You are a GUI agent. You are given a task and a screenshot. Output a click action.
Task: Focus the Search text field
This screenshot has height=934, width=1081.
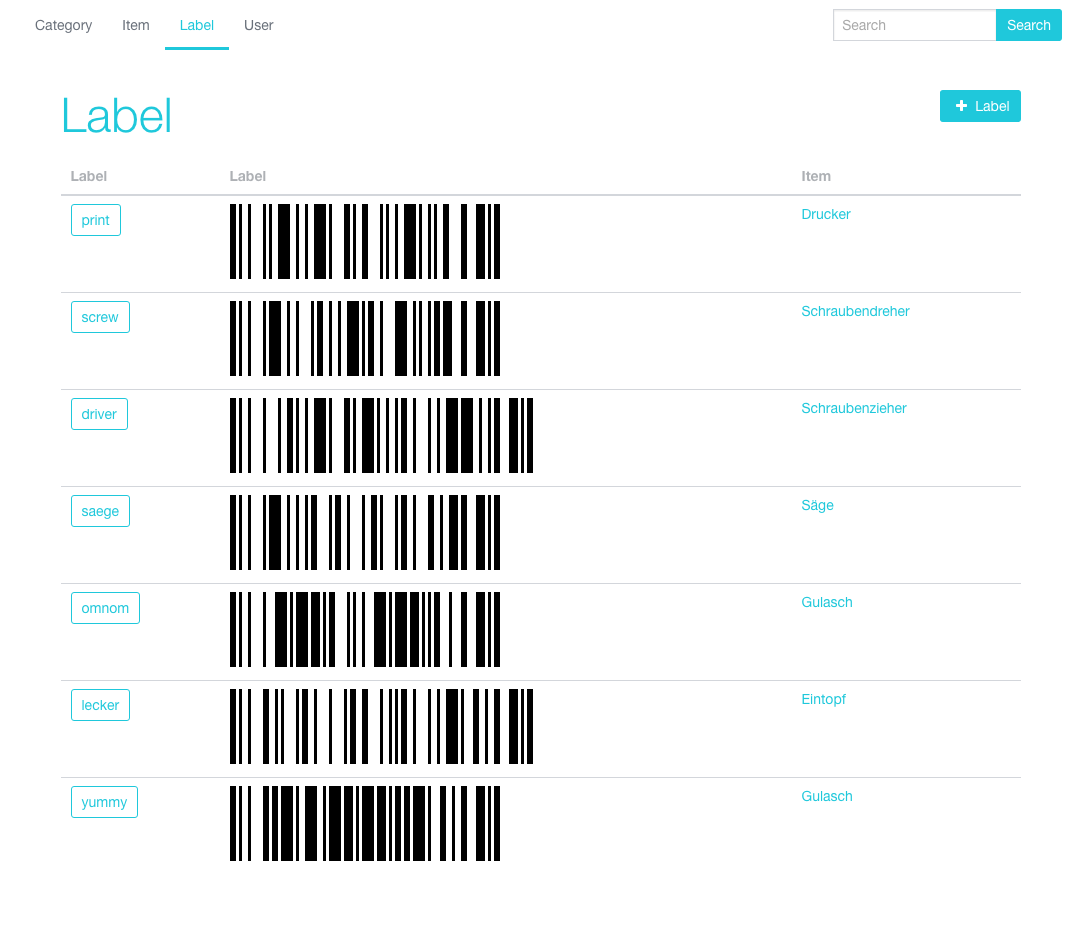[x=914, y=26]
